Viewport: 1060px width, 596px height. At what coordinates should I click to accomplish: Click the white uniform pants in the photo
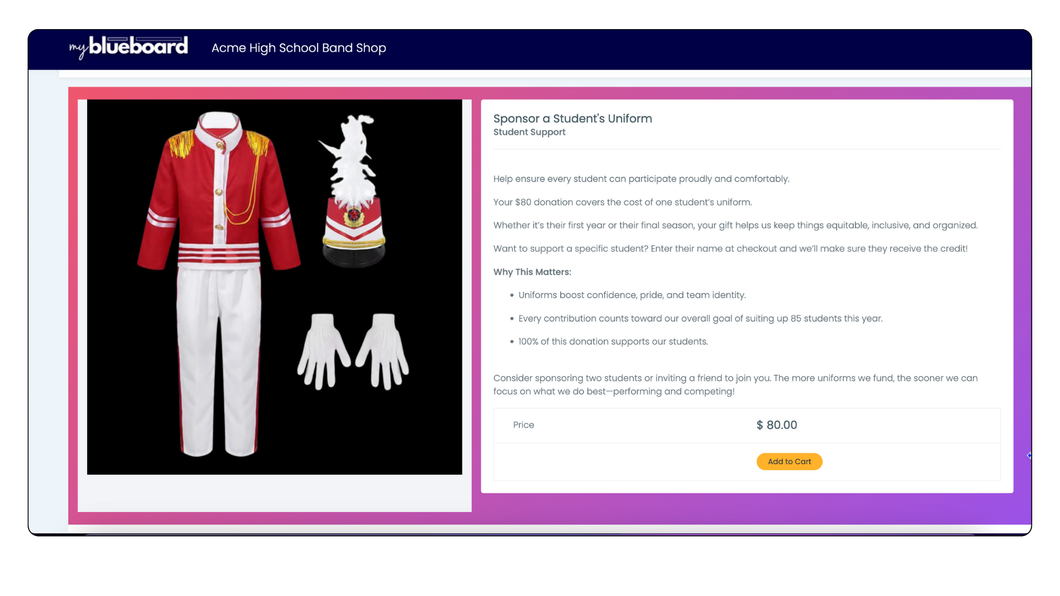218,362
